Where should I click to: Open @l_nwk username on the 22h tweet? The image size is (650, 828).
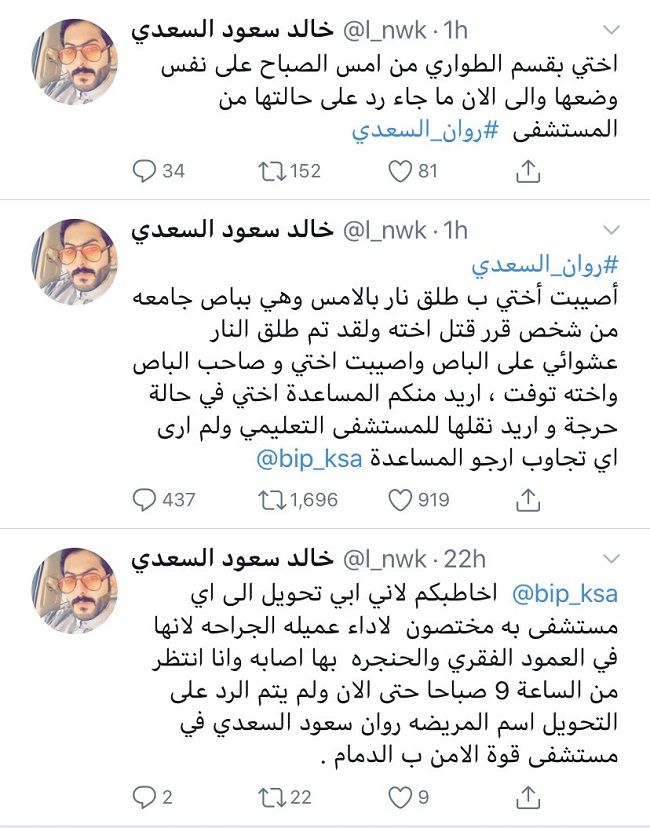tap(385, 559)
